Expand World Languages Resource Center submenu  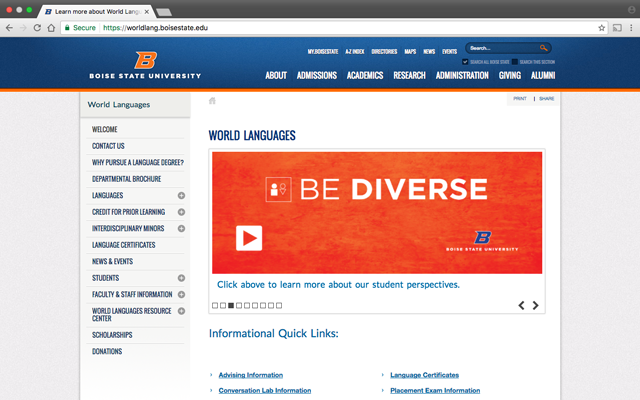point(181,311)
